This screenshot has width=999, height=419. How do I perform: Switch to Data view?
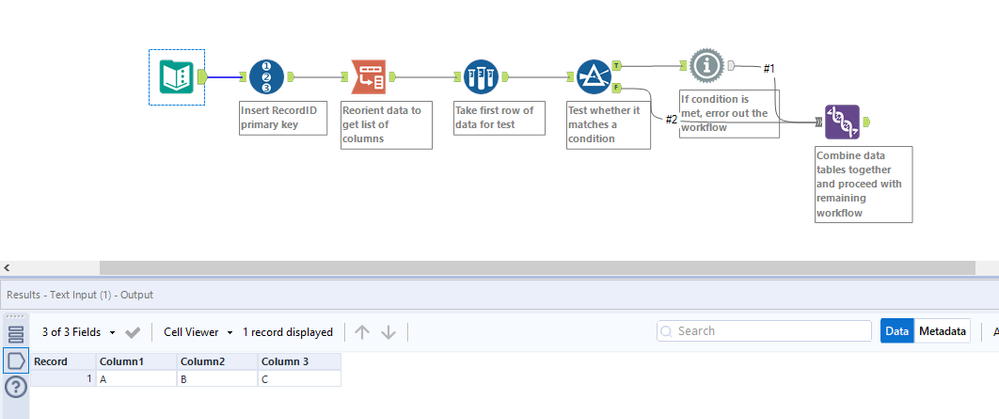point(897,331)
